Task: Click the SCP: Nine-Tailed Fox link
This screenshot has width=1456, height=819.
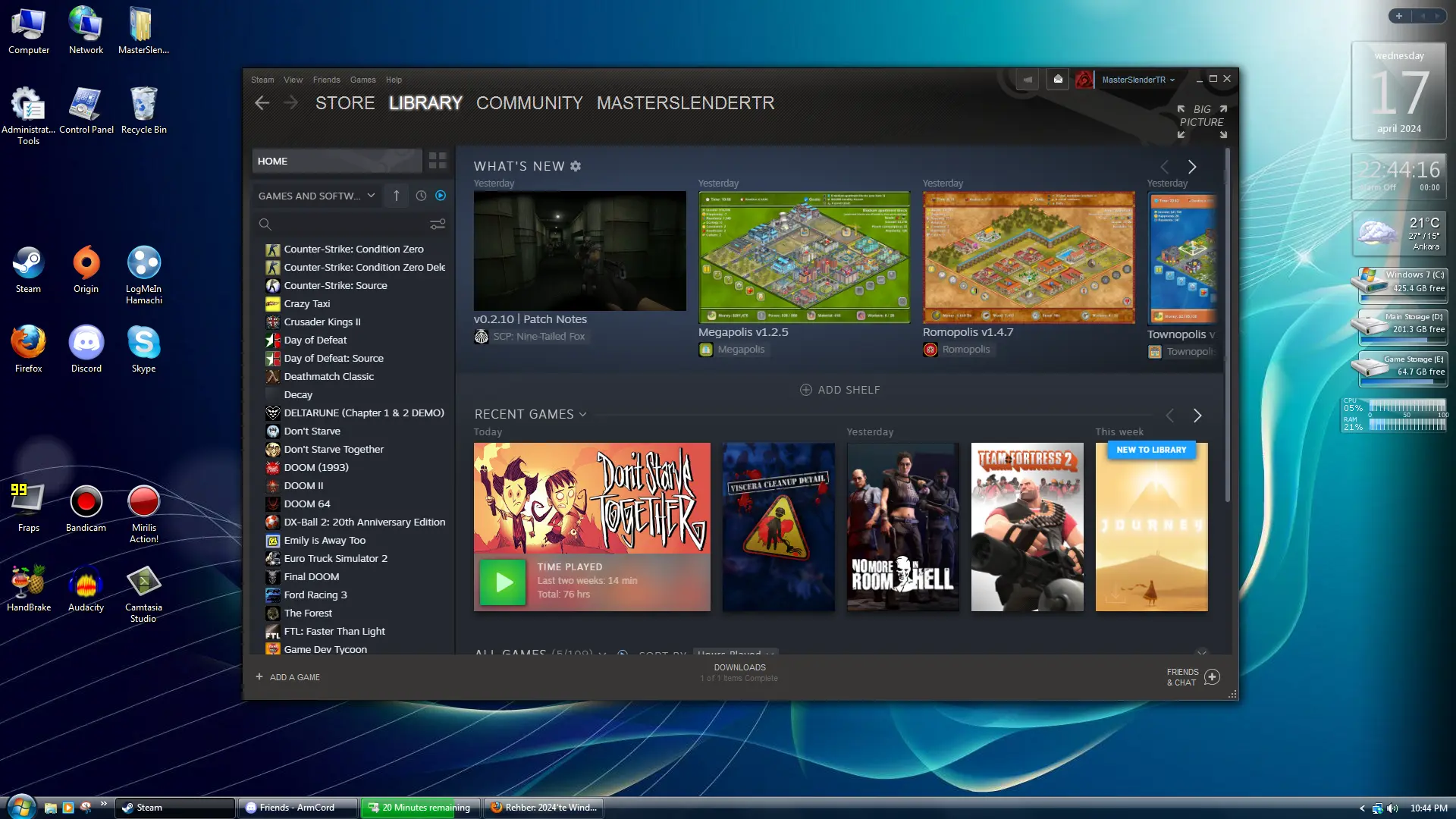Action: 539,337
